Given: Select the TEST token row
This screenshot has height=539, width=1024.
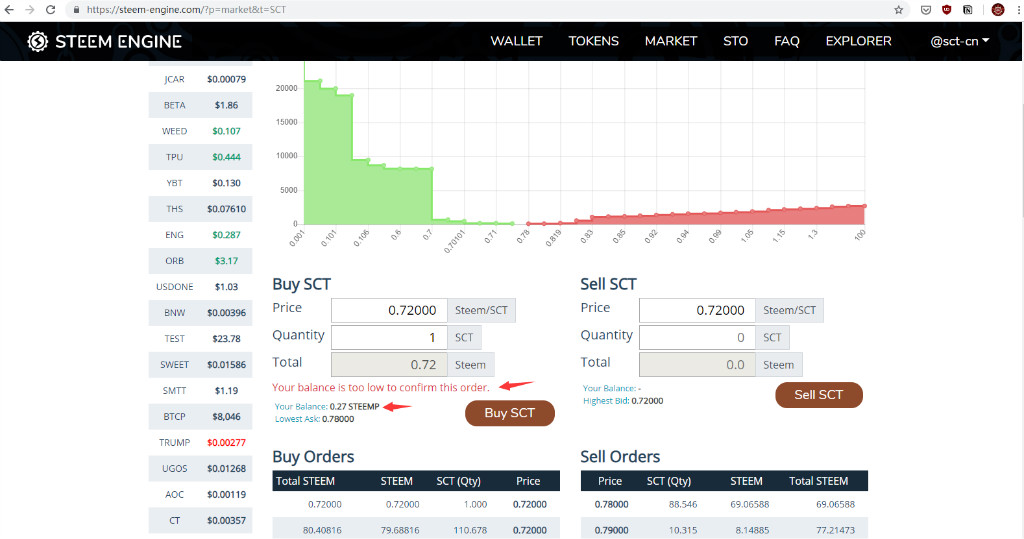Looking at the screenshot, I should pyautogui.click(x=200, y=338).
